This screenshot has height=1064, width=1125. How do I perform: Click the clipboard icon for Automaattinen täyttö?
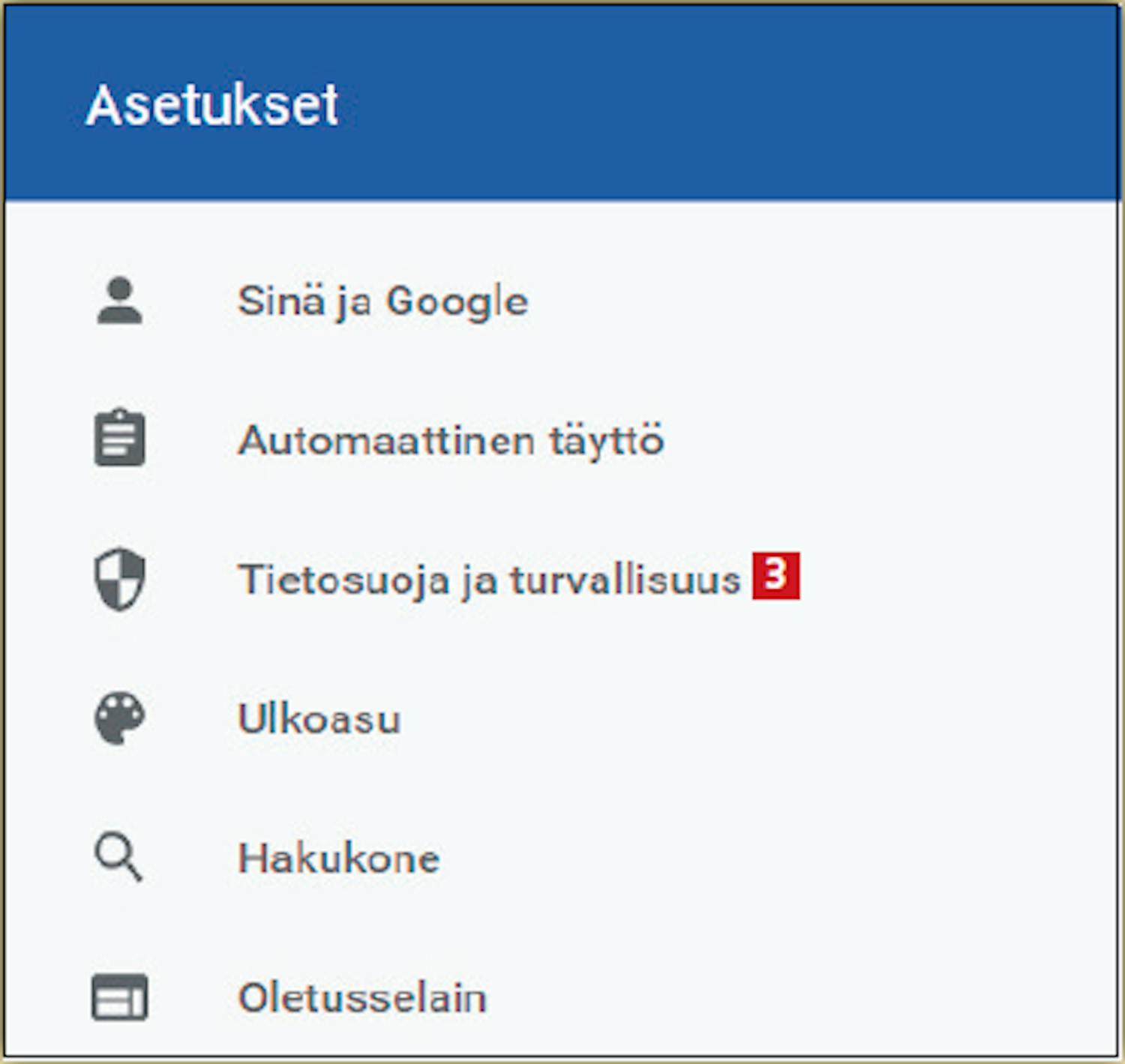point(119,438)
